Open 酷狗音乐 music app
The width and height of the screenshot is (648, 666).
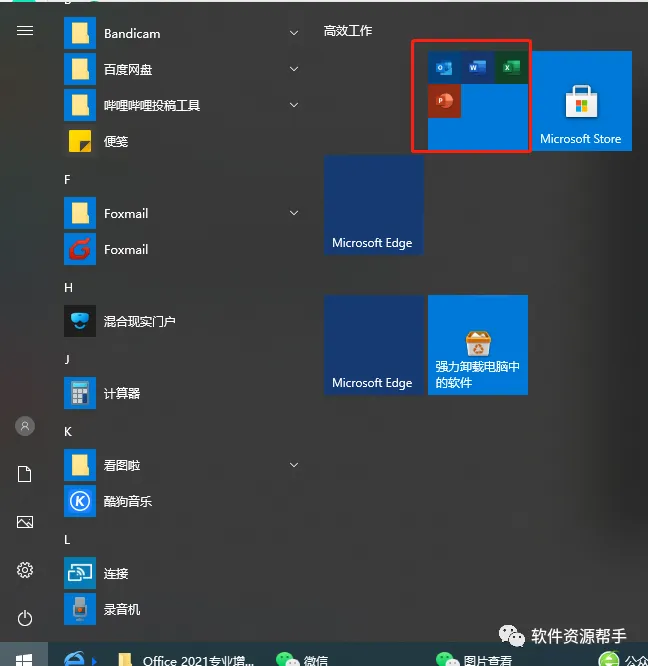[x=185, y=501]
